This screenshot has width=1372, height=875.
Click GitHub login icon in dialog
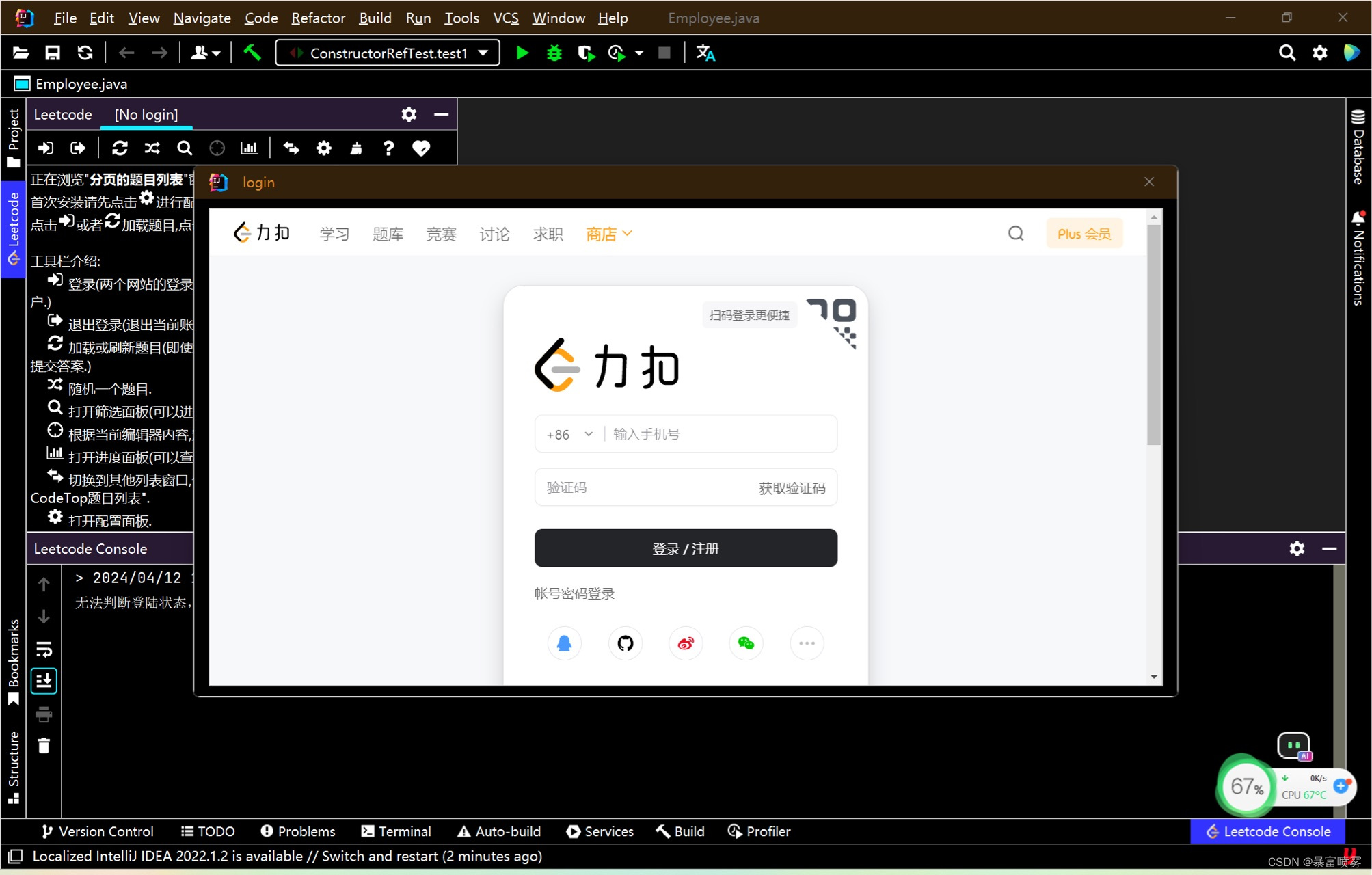pos(625,643)
